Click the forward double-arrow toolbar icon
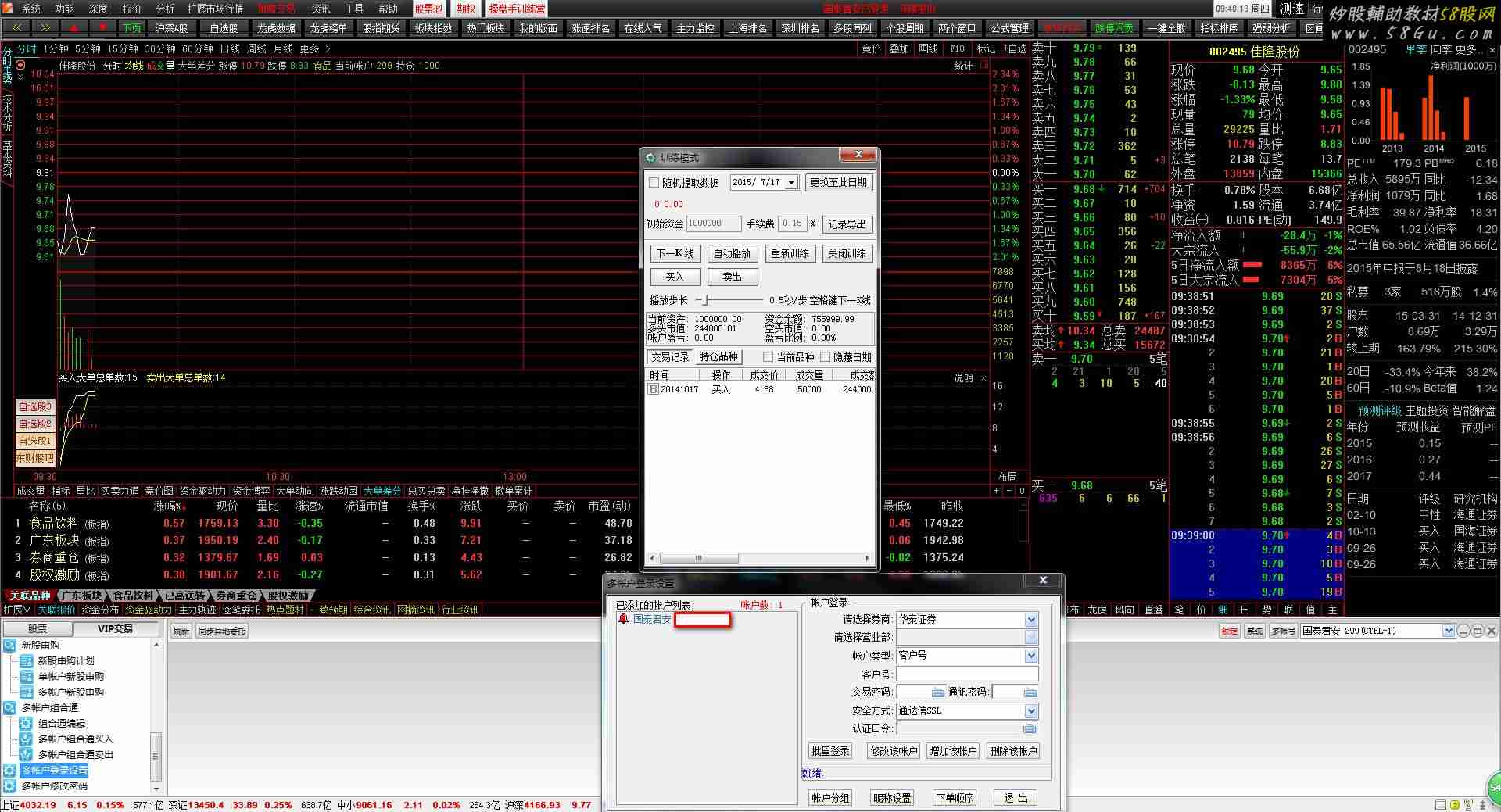The image size is (1501, 812). (x=45, y=27)
